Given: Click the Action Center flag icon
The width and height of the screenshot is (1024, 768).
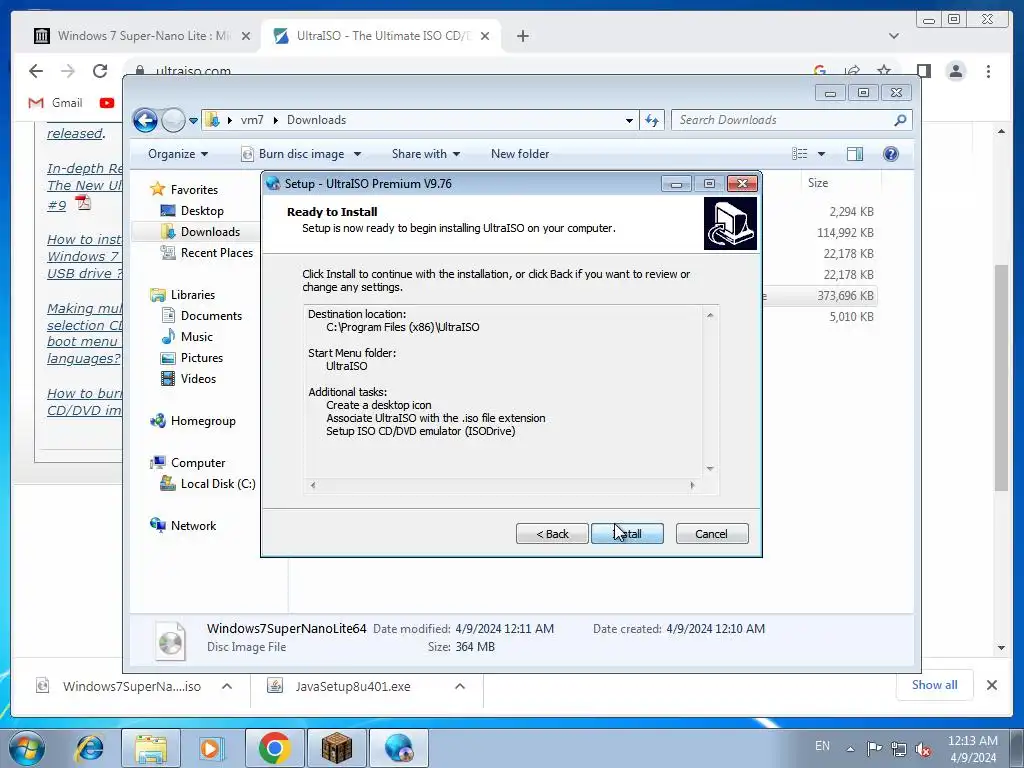Looking at the screenshot, I should [x=874, y=749].
